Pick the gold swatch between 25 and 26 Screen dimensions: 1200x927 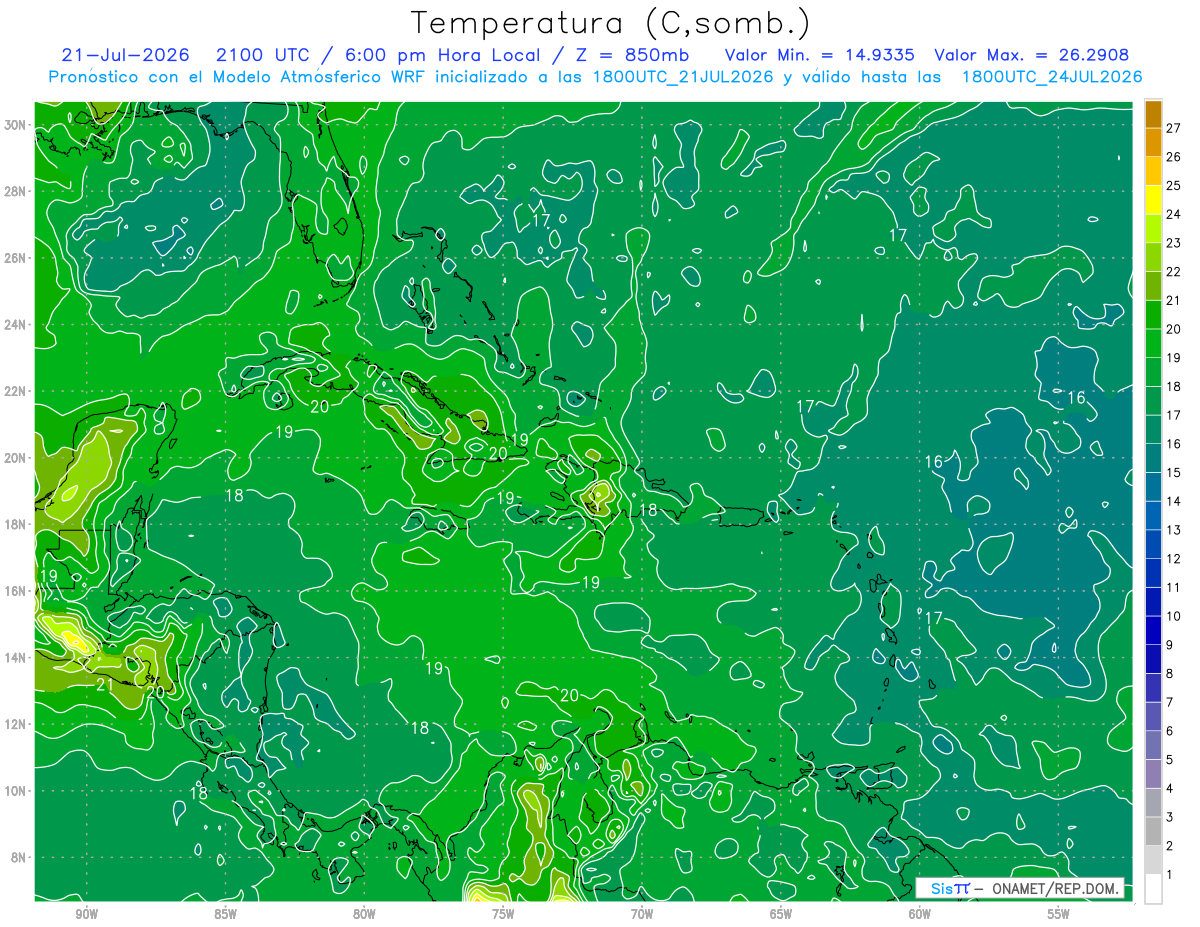tap(1154, 171)
